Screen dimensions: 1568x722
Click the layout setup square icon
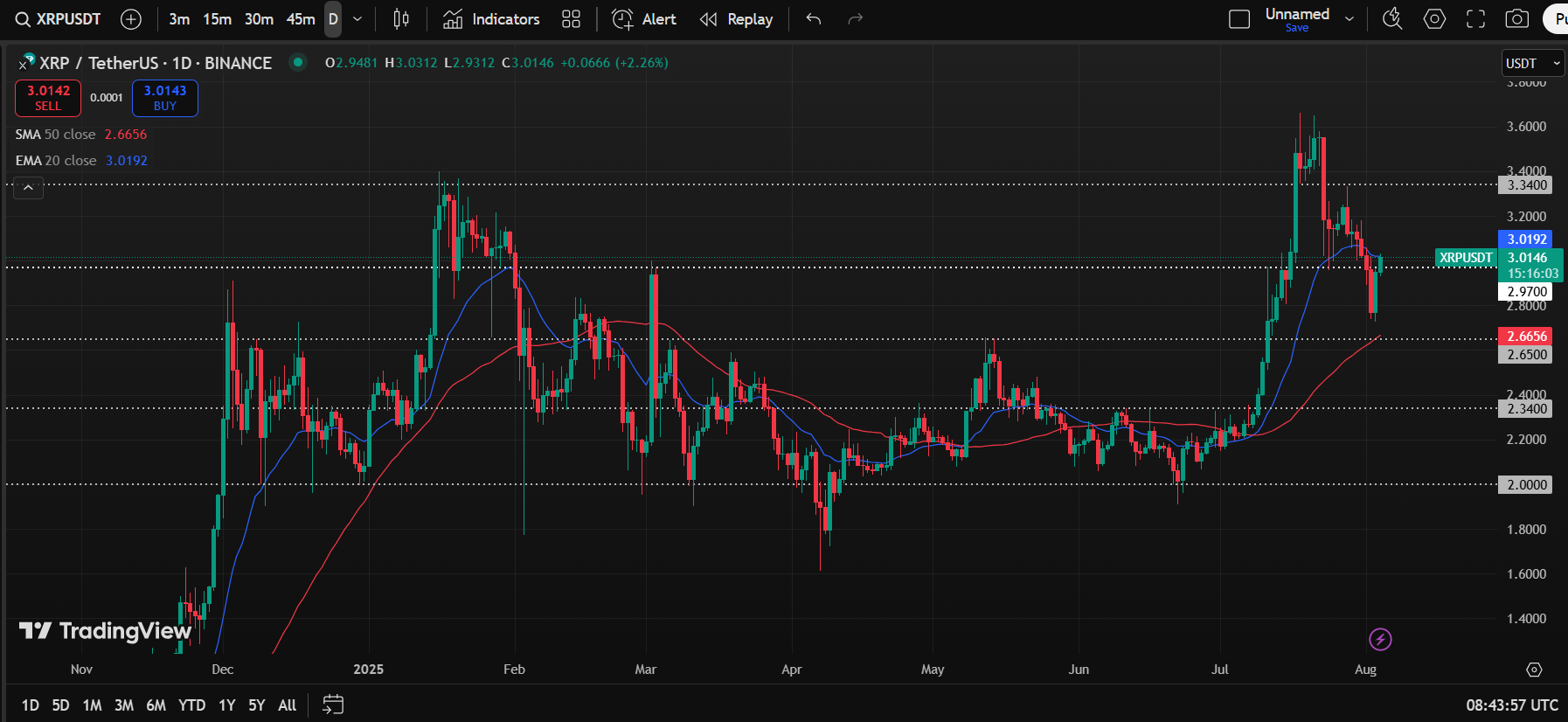[1239, 19]
